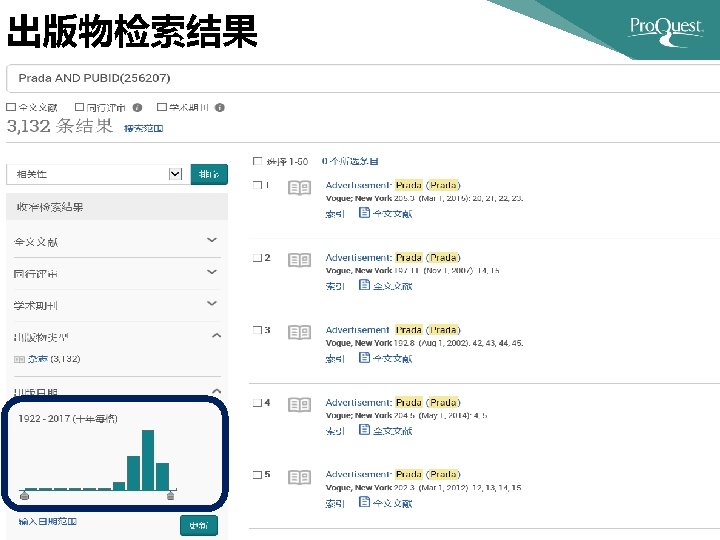This screenshot has width=720, height=540.
Task: Click the info icon beside 学术期刊 checkbox
Action: pyautogui.click(x=219, y=107)
